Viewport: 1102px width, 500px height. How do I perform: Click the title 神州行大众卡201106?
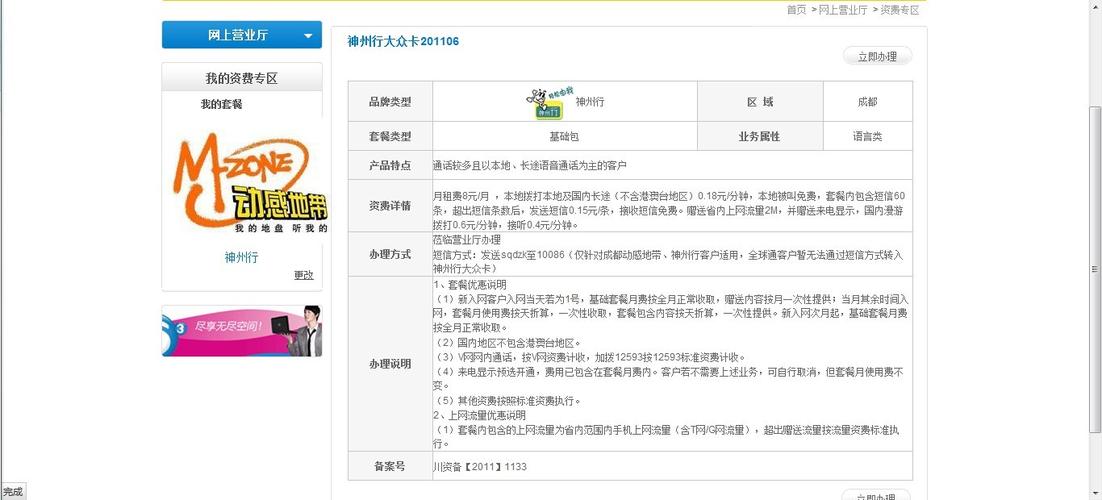(x=403, y=41)
